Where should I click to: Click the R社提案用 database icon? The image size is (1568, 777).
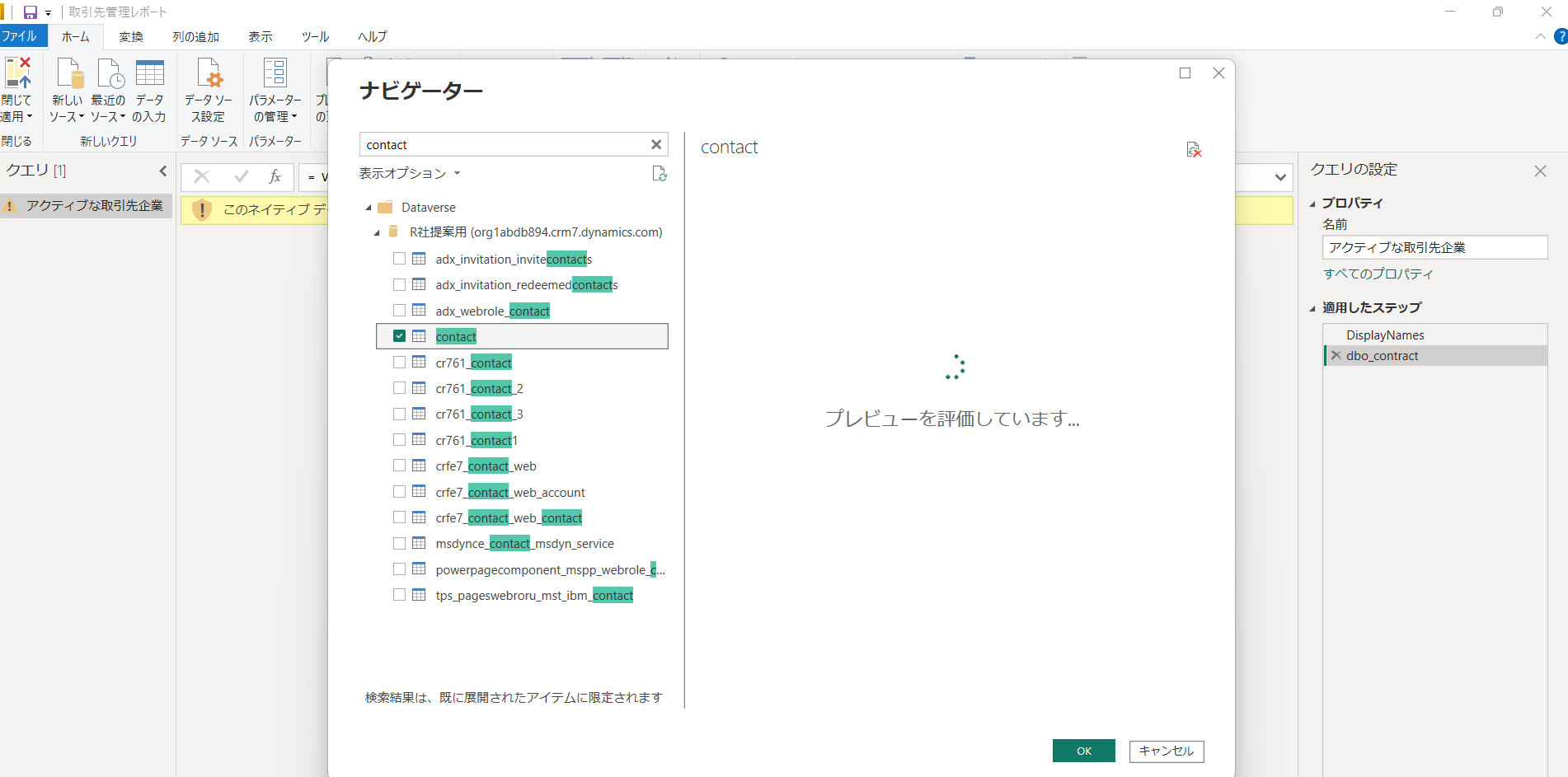click(x=394, y=232)
